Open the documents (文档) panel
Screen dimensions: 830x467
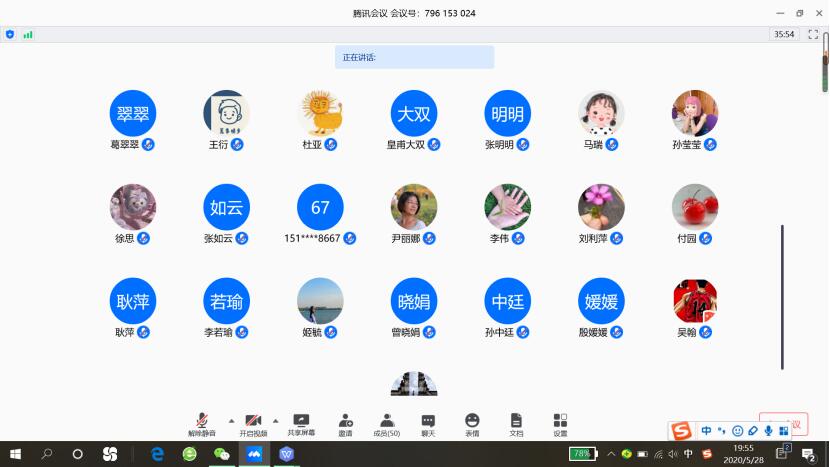[516, 423]
